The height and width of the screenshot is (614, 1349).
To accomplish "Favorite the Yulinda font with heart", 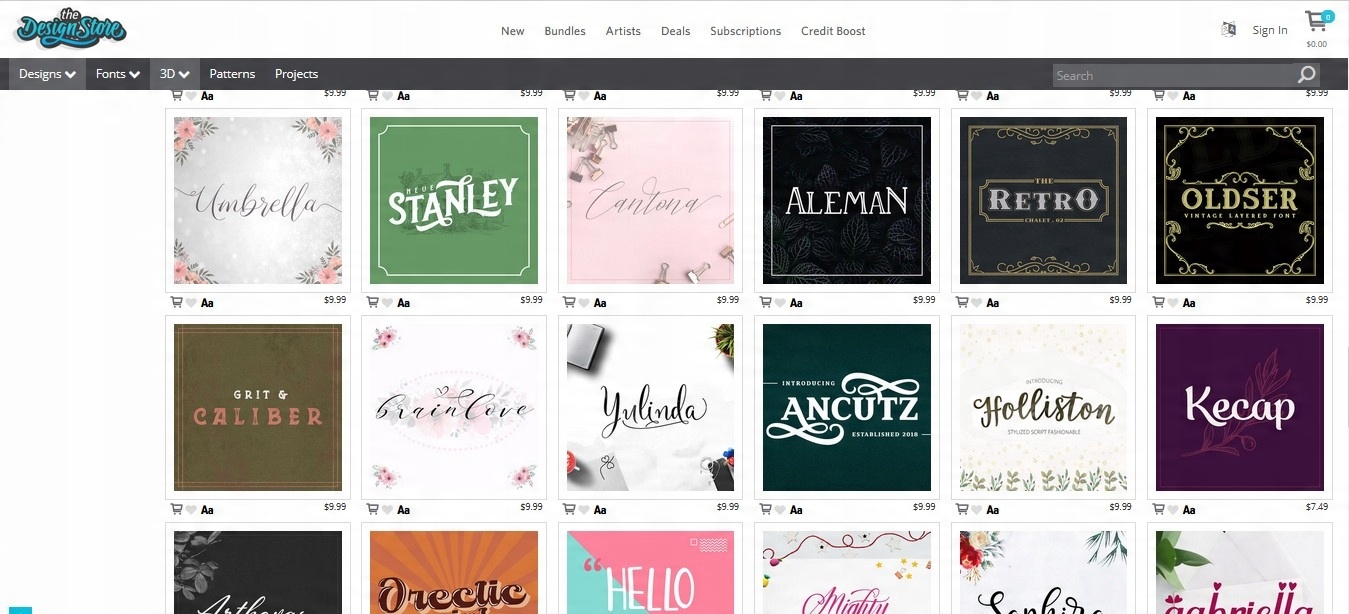I will click(584, 510).
